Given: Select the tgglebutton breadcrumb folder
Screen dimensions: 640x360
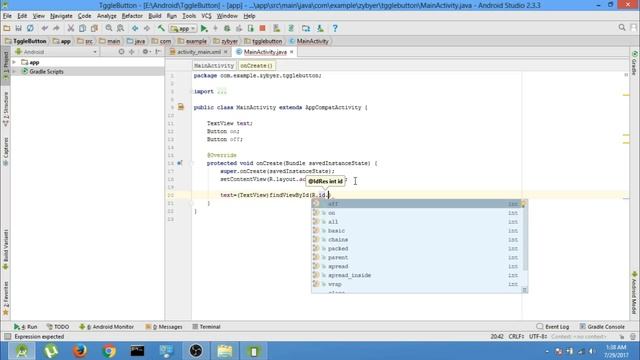Looking at the screenshot, I should [x=263, y=41].
